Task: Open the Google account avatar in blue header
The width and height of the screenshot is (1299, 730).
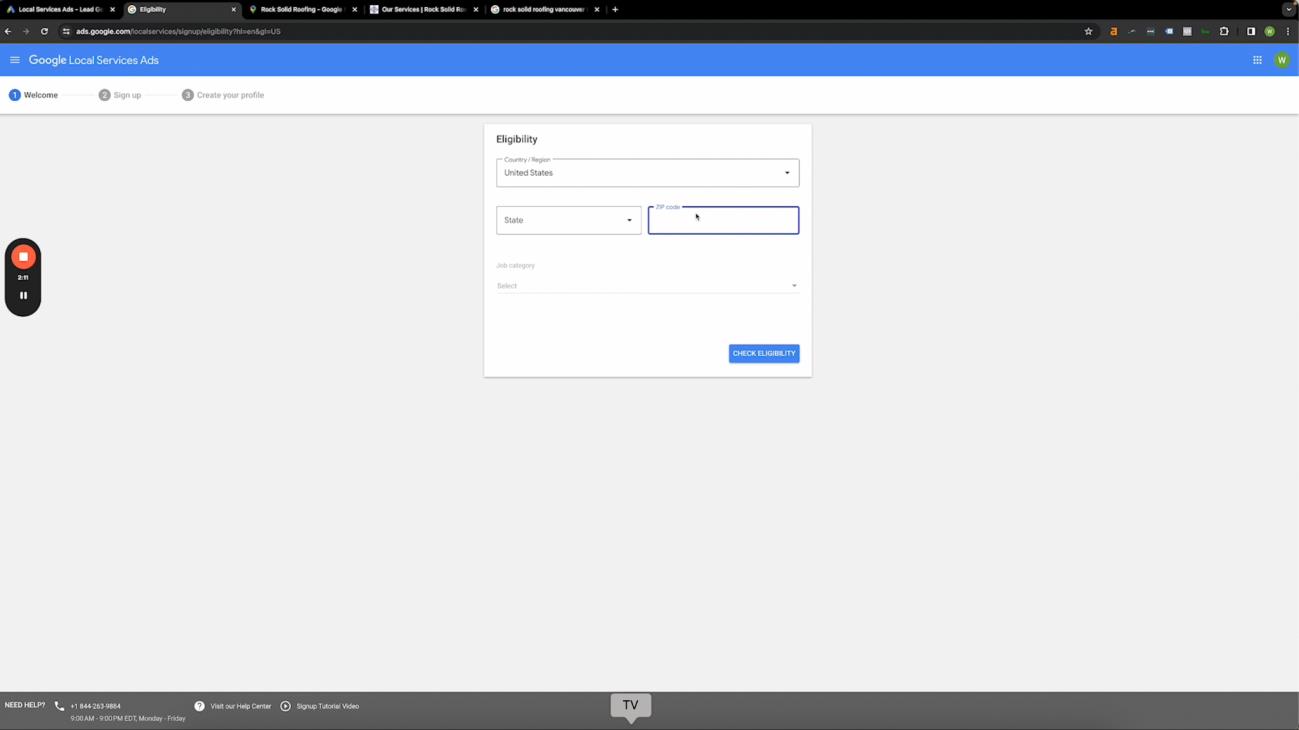Action: 1282,60
